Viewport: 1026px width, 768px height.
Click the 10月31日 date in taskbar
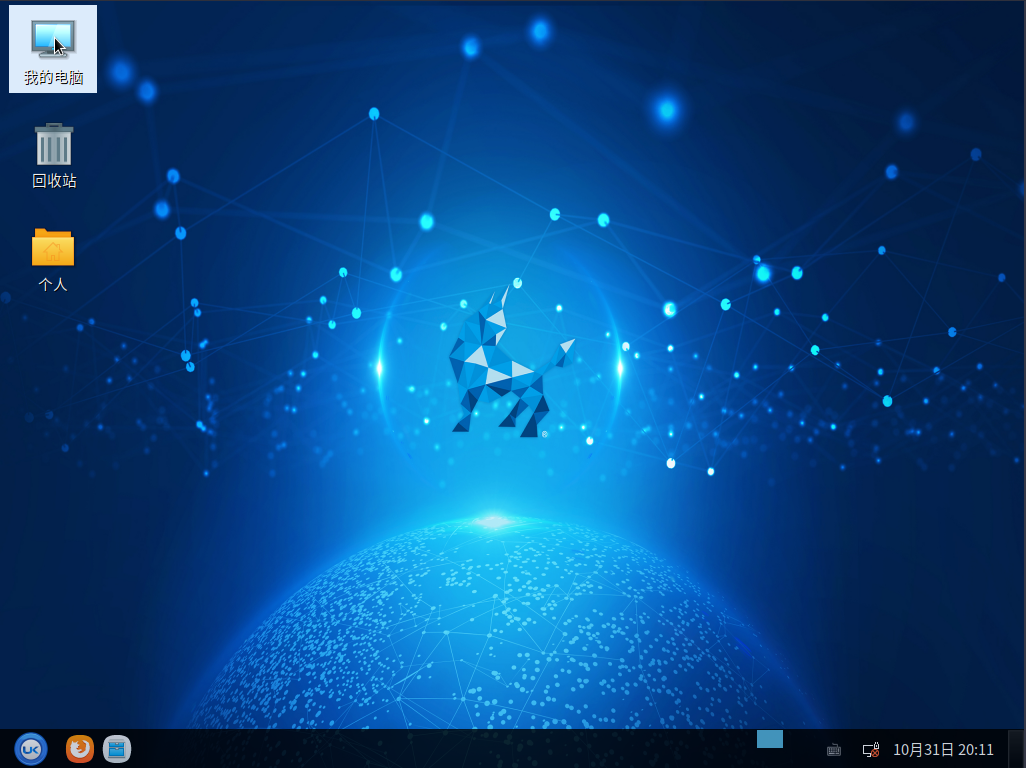point(923,749)
